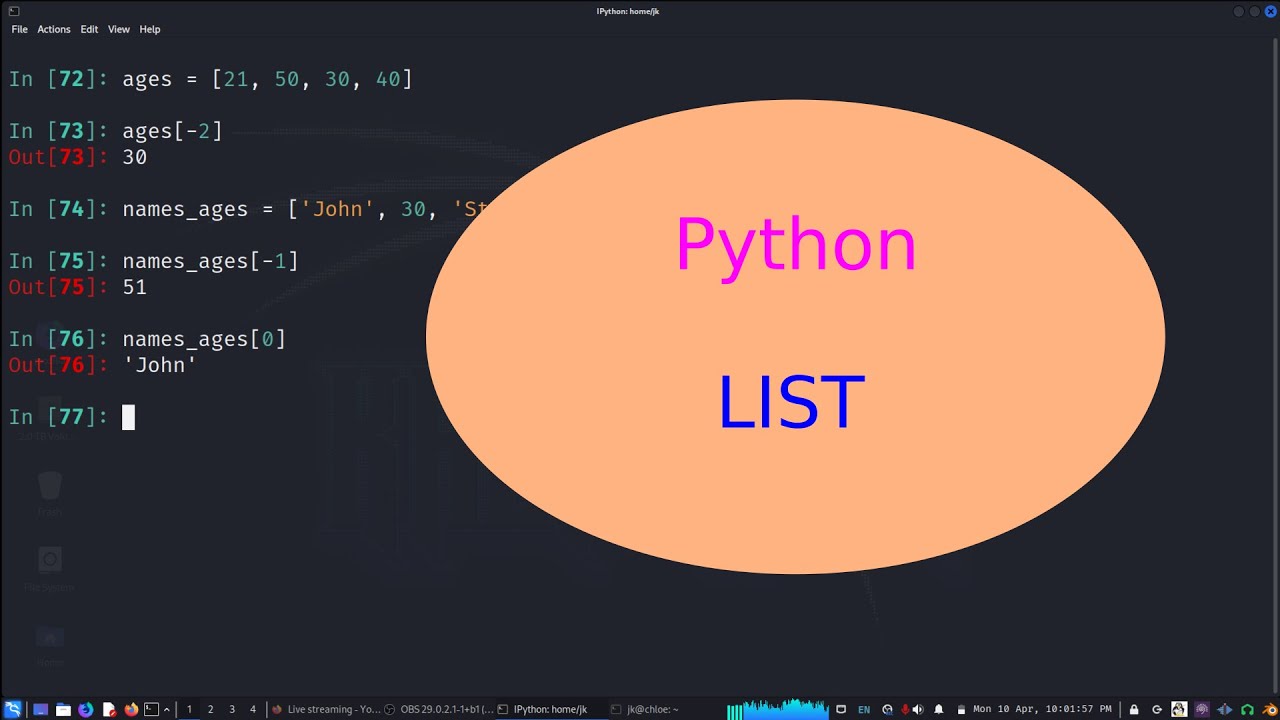Click the Out[73] value 30
Image resolution: width=1280 pixels, height=720 pixels.
[x=135, y=157]
